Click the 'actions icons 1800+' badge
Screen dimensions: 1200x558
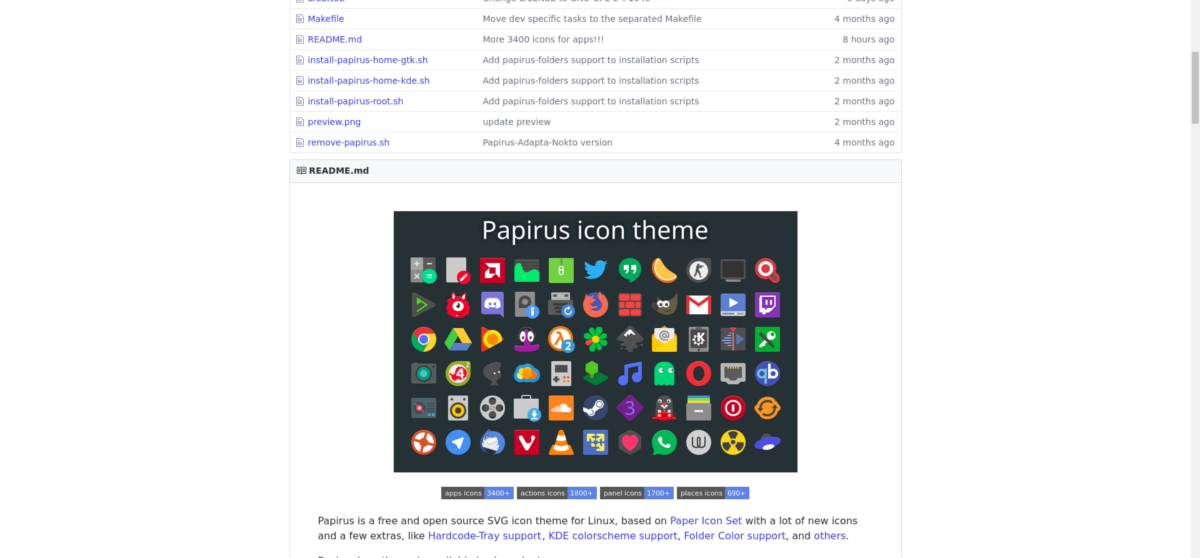click(557, 493)
